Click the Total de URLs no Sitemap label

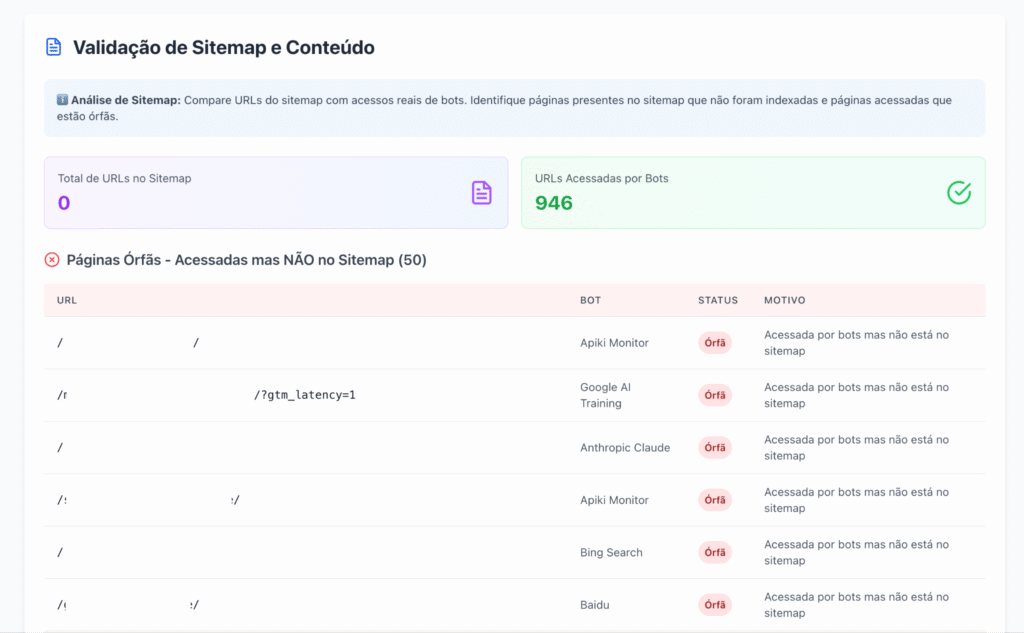(124, 178)
